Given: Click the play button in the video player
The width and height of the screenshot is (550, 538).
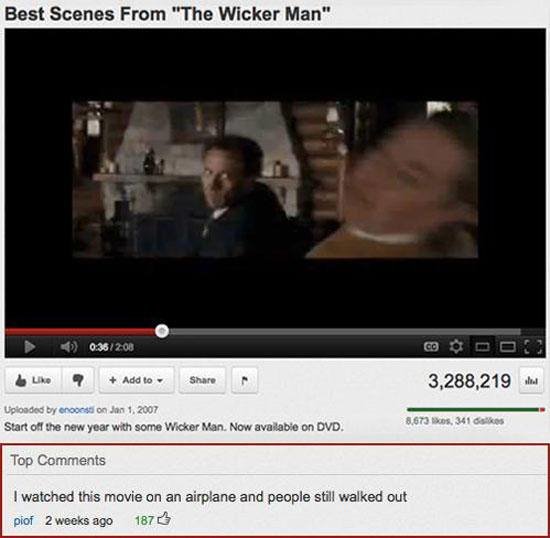Looking at the screenshot, I should pos(29,347).
